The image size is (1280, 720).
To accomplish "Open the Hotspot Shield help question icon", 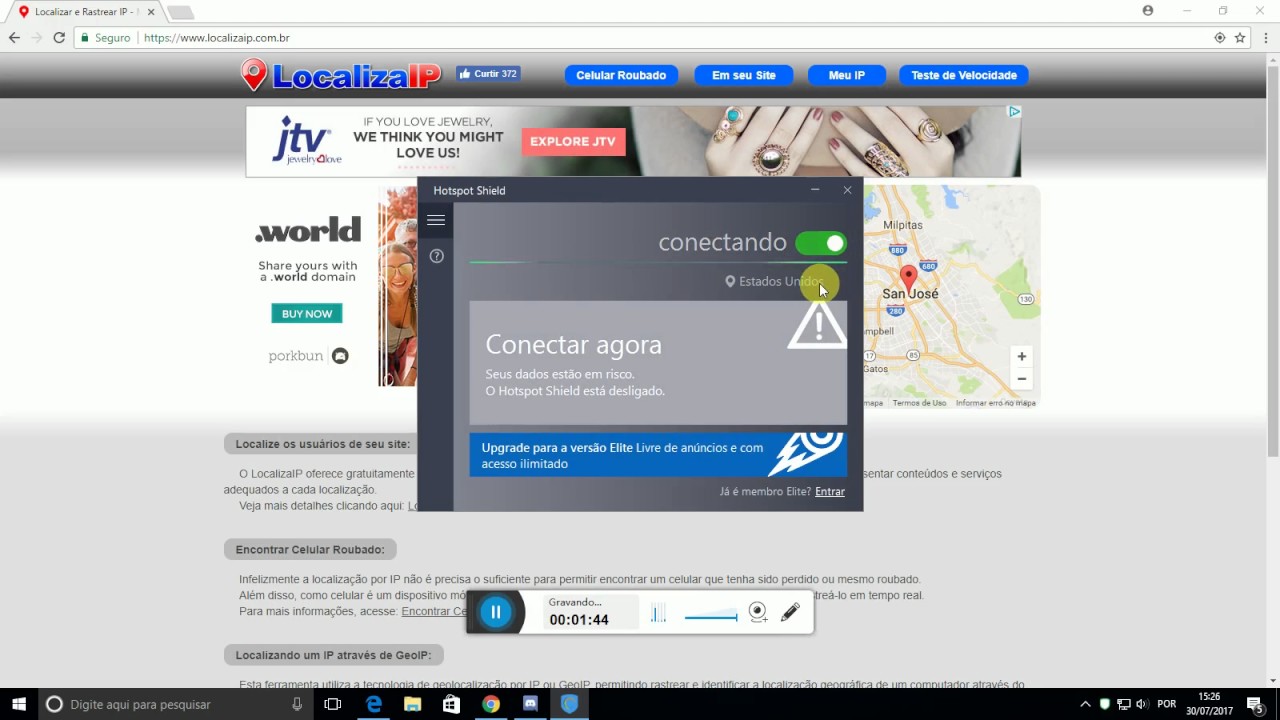I will click(437, 256).
